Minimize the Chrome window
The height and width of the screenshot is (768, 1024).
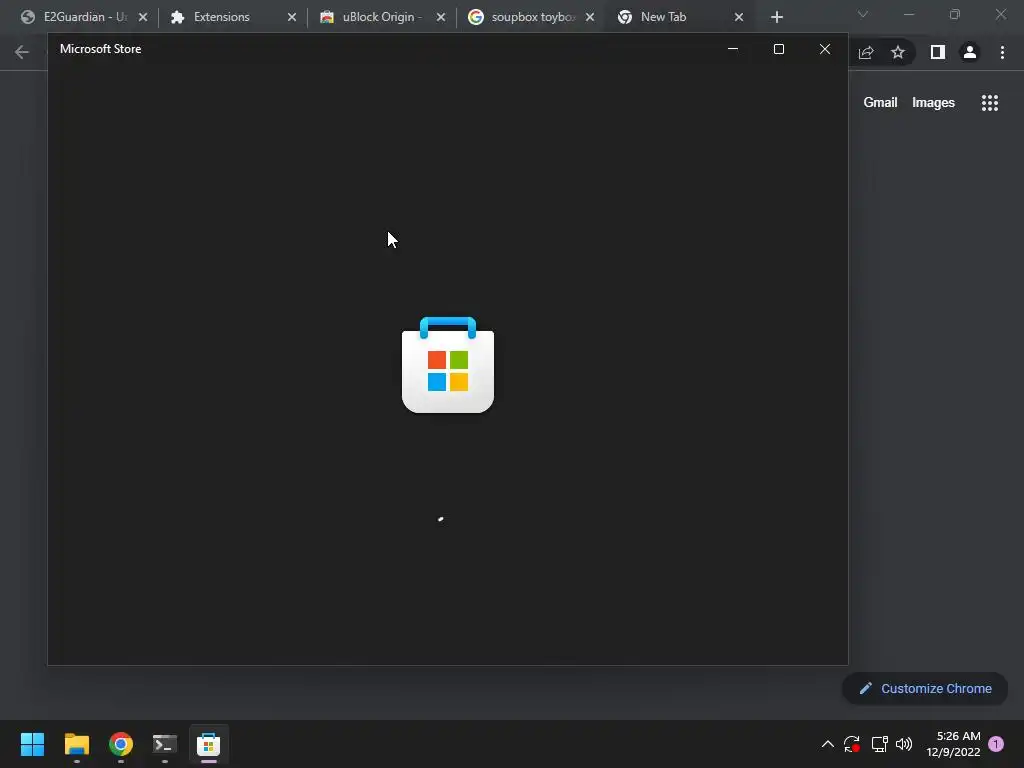click(908, 14)
